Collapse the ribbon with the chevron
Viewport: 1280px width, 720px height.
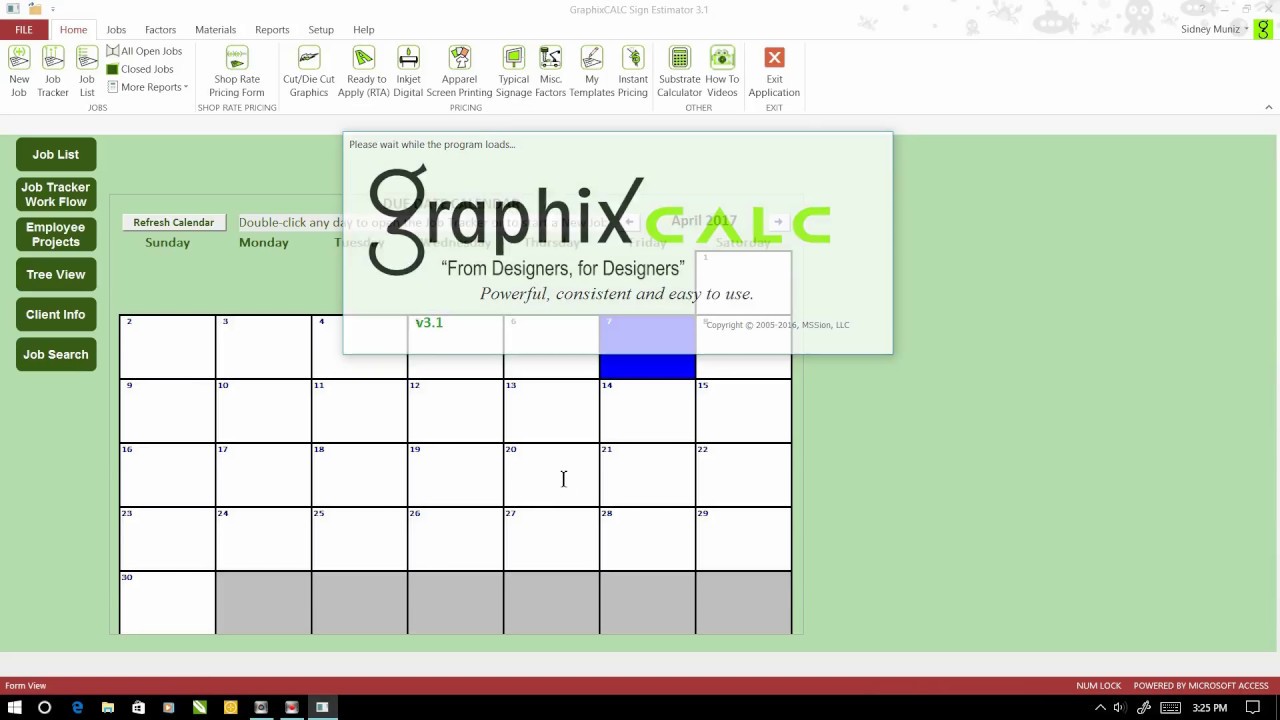click(x=1269, y=107)
